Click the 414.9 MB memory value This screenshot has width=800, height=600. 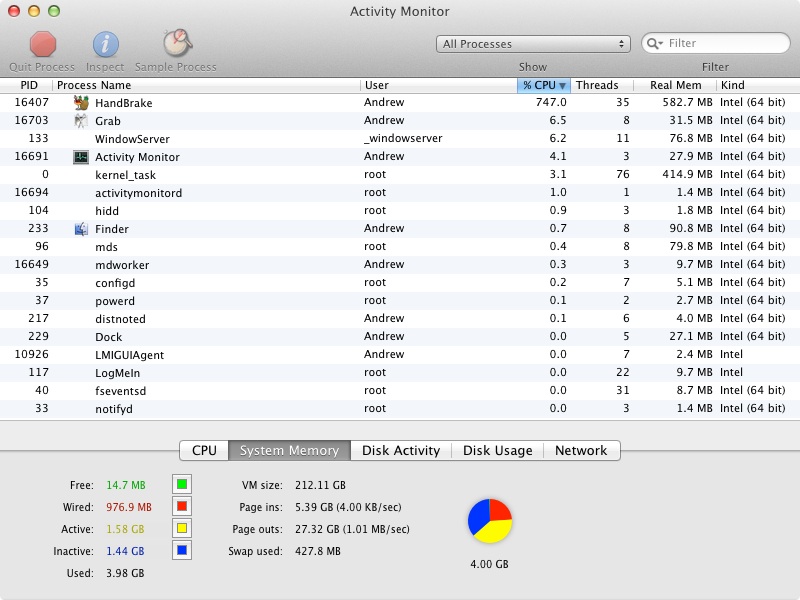click(x=687, y=174)
